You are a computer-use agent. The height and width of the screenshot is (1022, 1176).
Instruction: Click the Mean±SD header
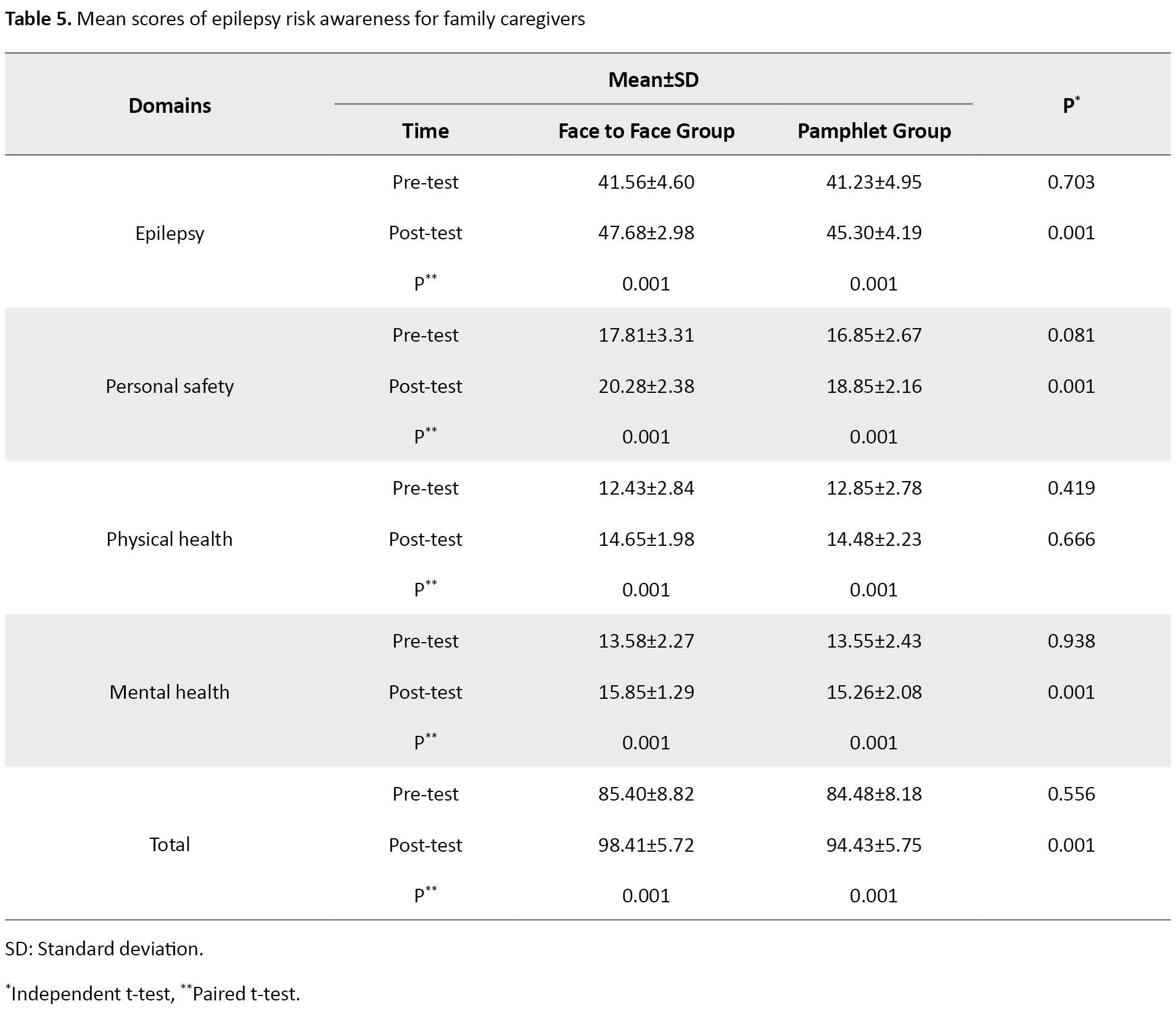click(653, 80)
